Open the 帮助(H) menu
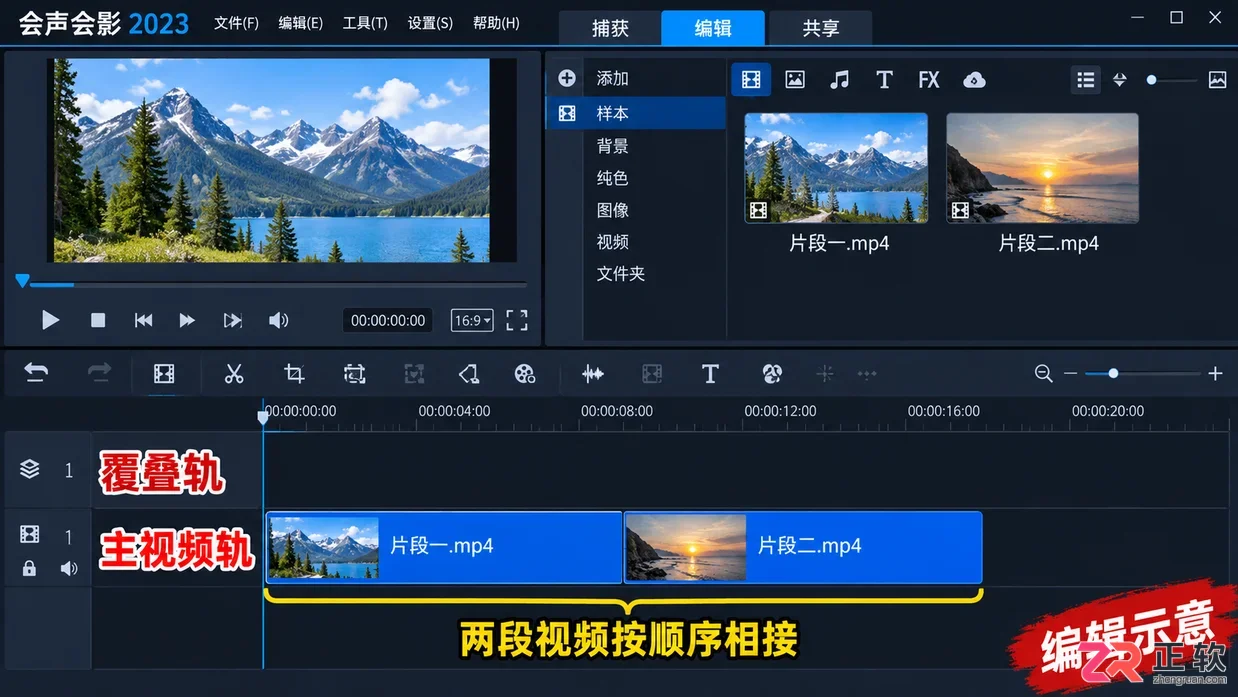Screen dimensions: 1238x697 point(496,22)
